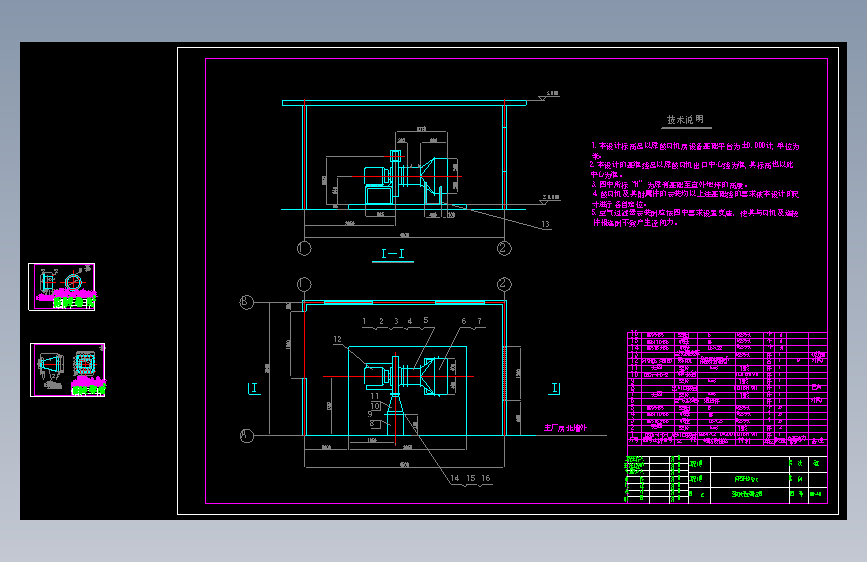Select part callout number 15
Screen dimensions: 867x562
point(471,478)
